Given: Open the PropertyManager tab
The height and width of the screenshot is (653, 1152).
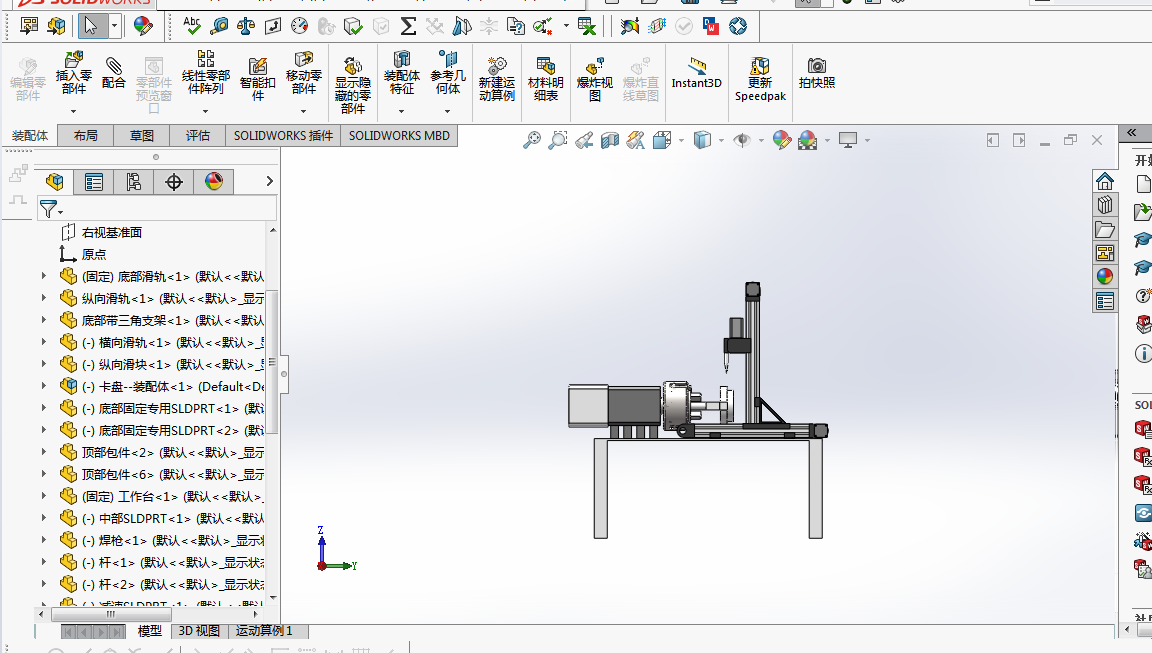Looking at the screenshot, I should click(x=94, y=181).
